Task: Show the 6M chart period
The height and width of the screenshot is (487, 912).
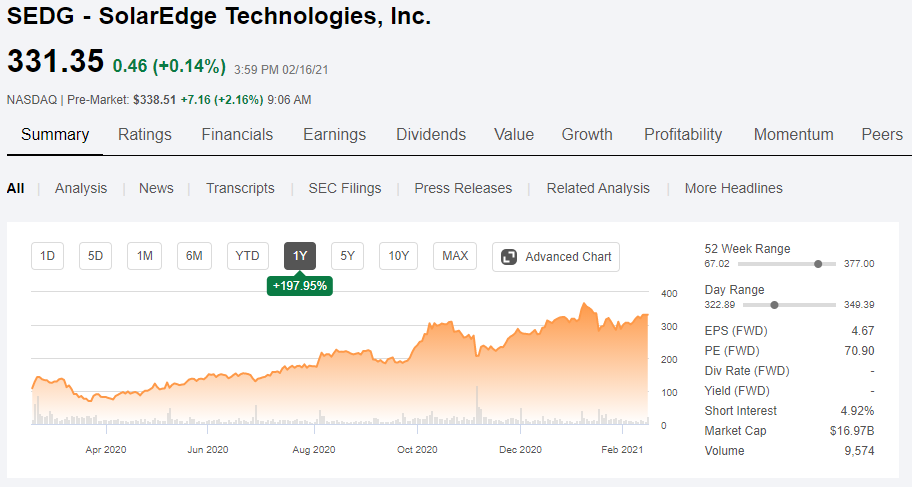Action: pos(194,256)
